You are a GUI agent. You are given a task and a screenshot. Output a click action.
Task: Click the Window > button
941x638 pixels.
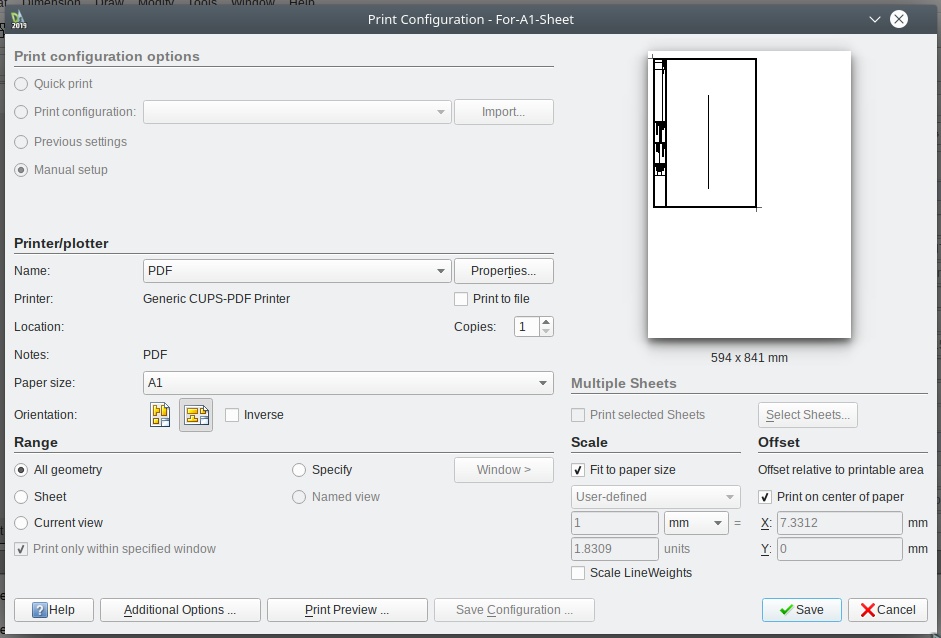504,470
